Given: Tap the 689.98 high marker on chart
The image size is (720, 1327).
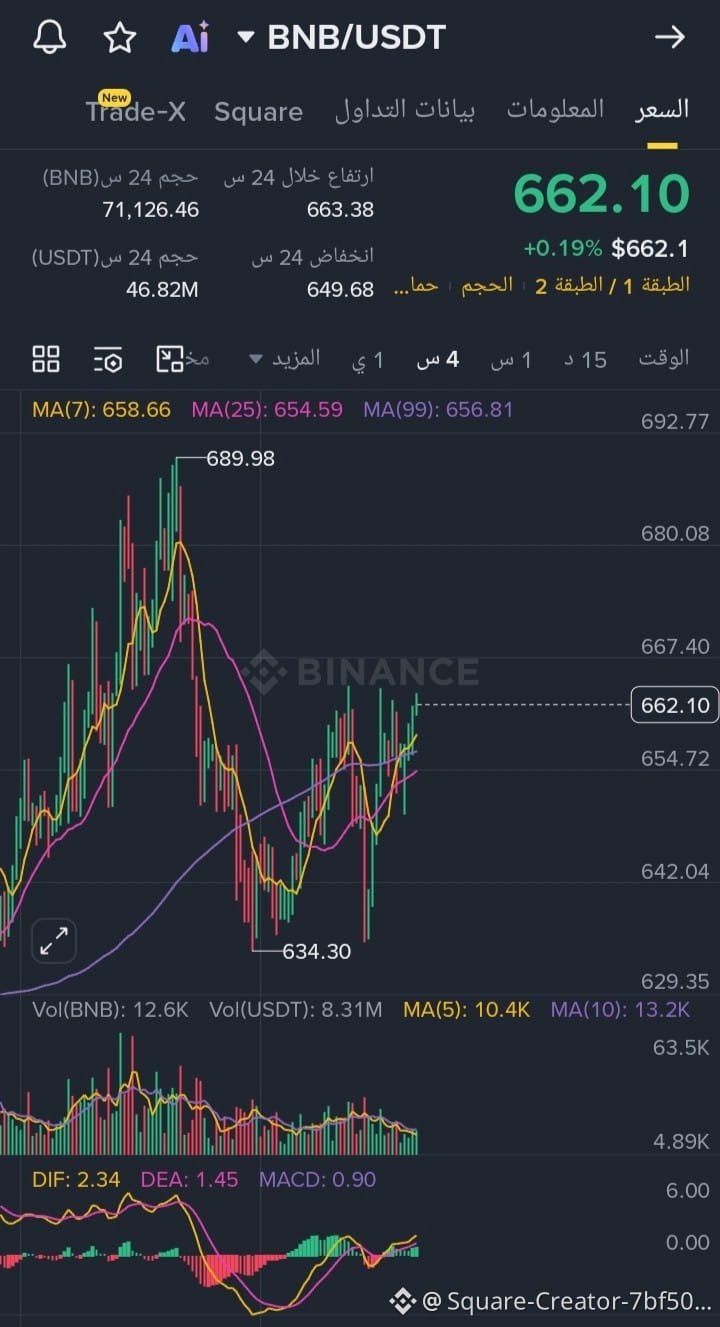Looking at the screenshot, I should 240,459.
